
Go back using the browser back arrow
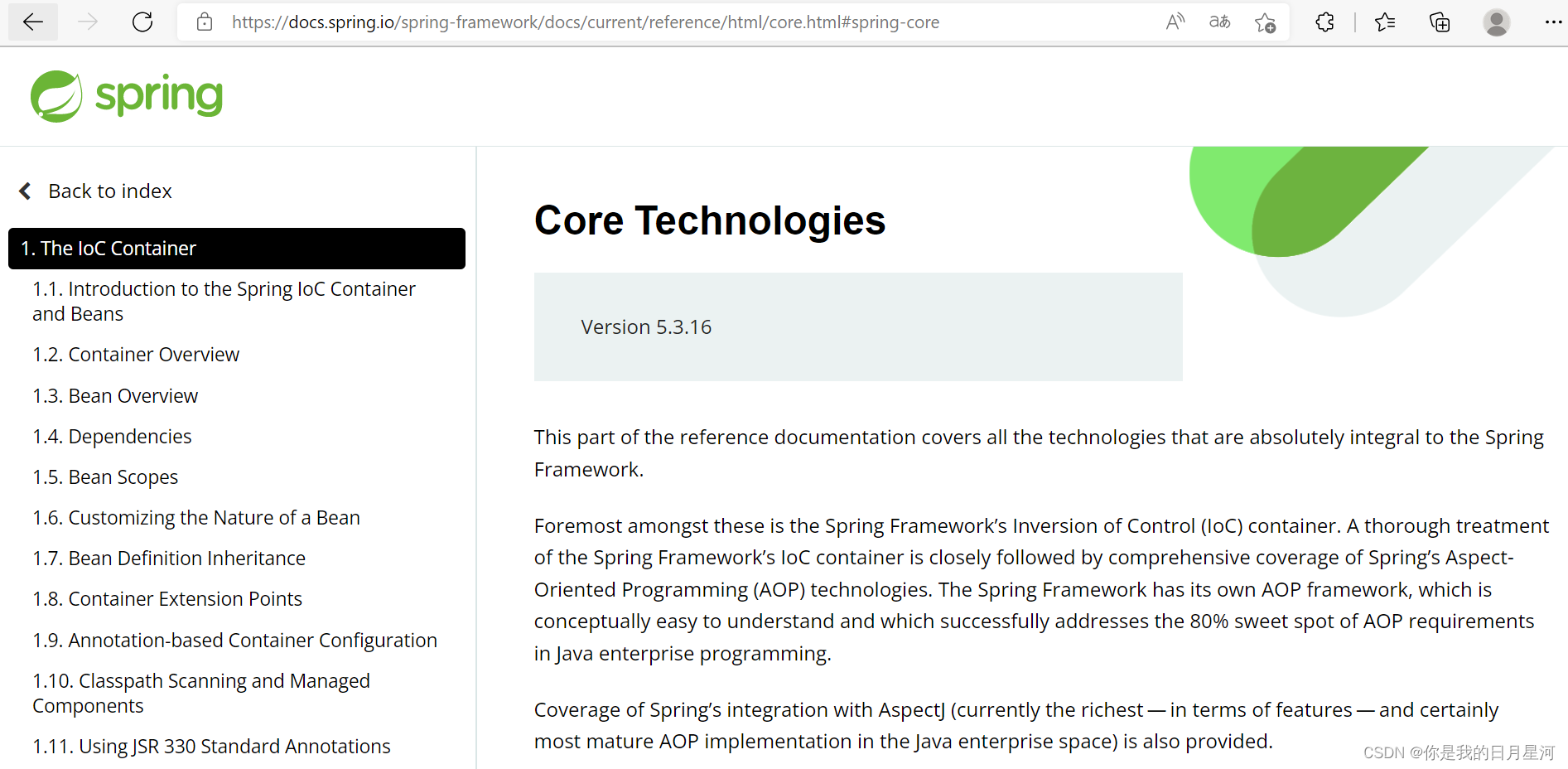click(33, 22)
